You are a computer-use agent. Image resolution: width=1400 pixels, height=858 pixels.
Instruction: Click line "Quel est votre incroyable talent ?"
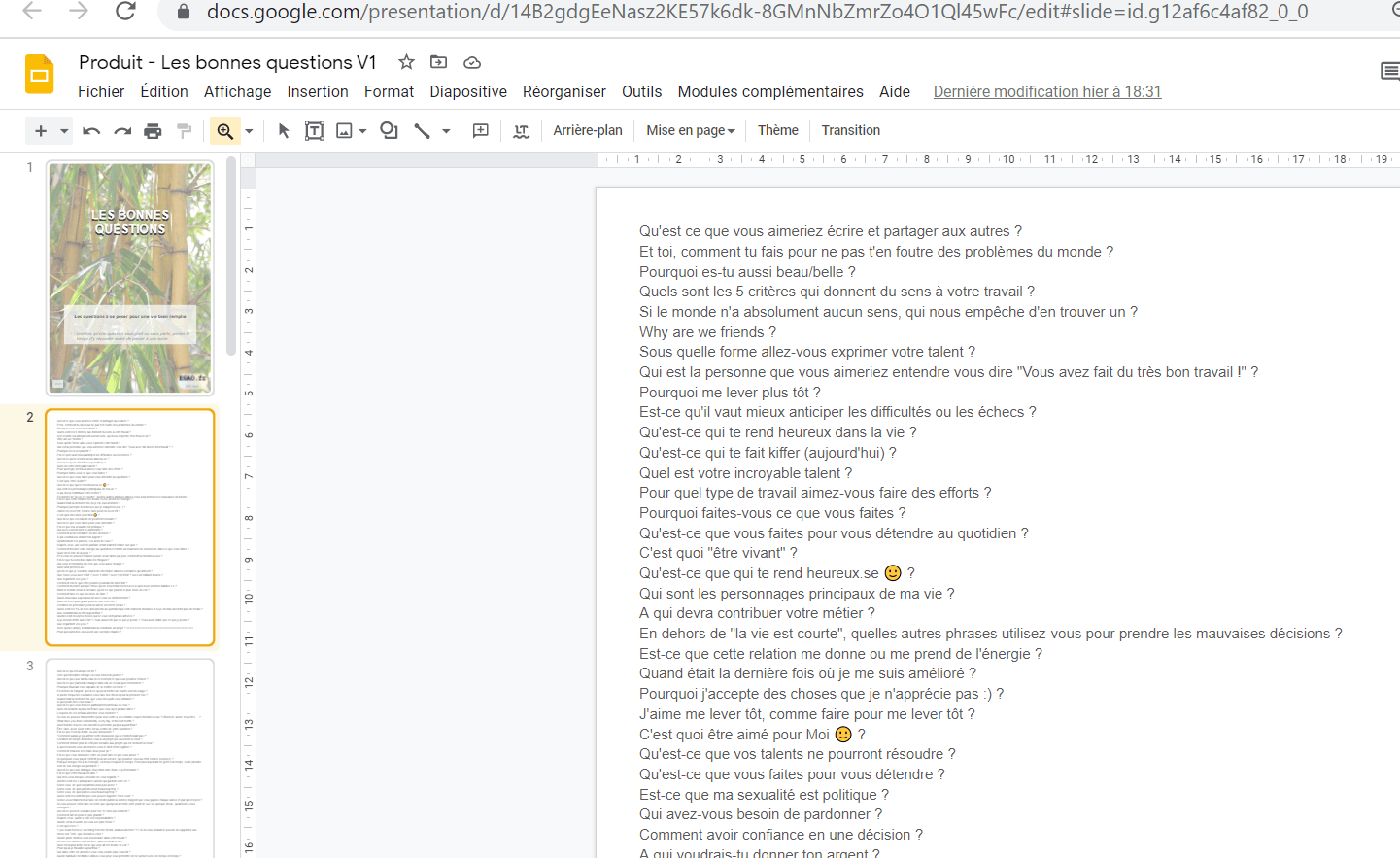coord(745,473)
